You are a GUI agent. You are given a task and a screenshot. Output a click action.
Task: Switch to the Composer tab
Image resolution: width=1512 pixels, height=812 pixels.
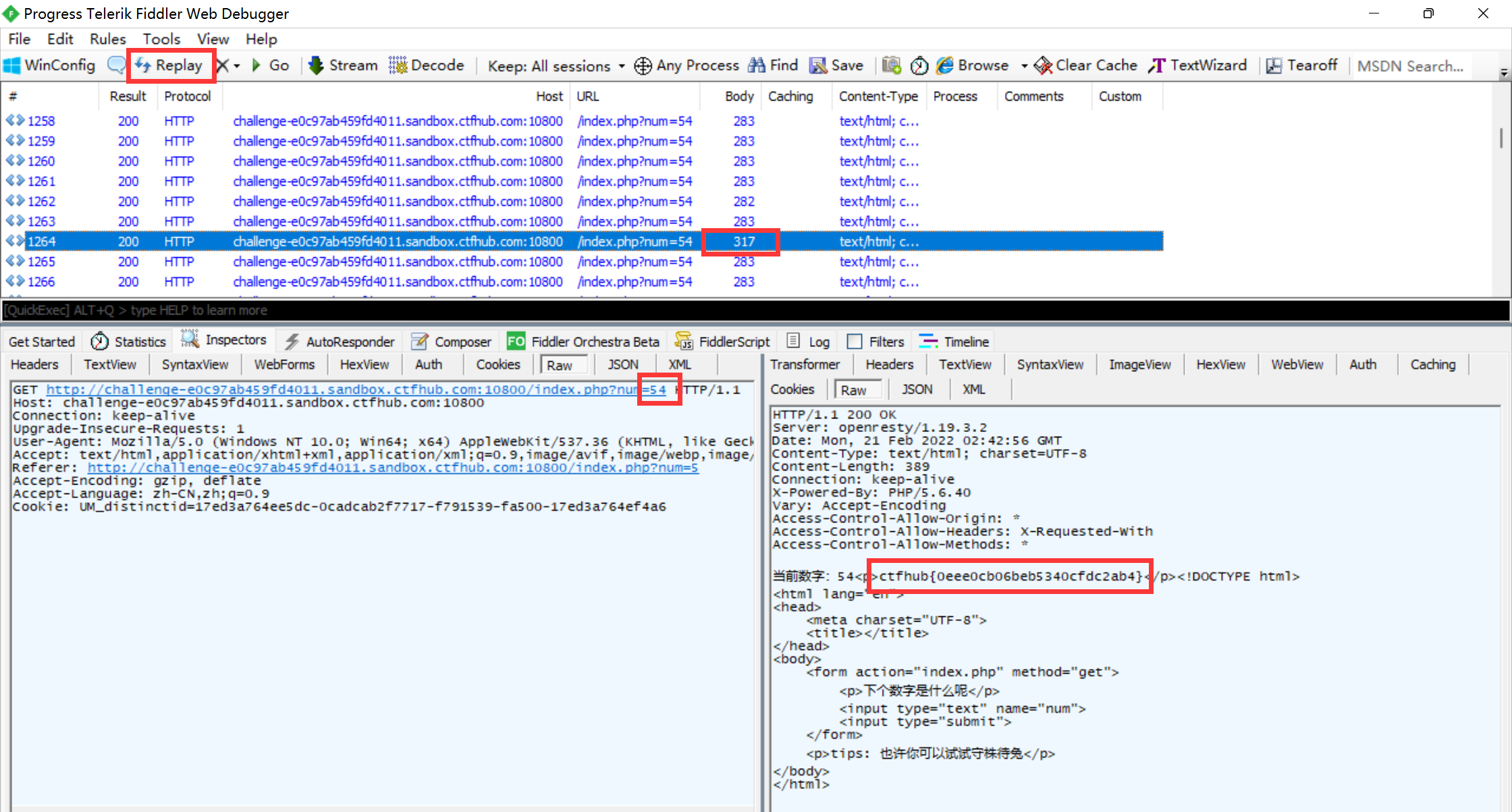(452, 342)
